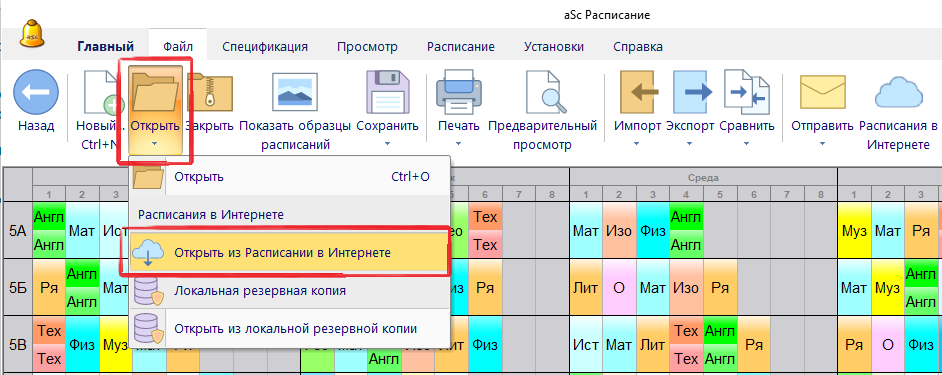Image resolution: width=942 pixels, height=375 pixels.
Task: Select the yellow Муз cell in row 5А
Action: point(854,230)
